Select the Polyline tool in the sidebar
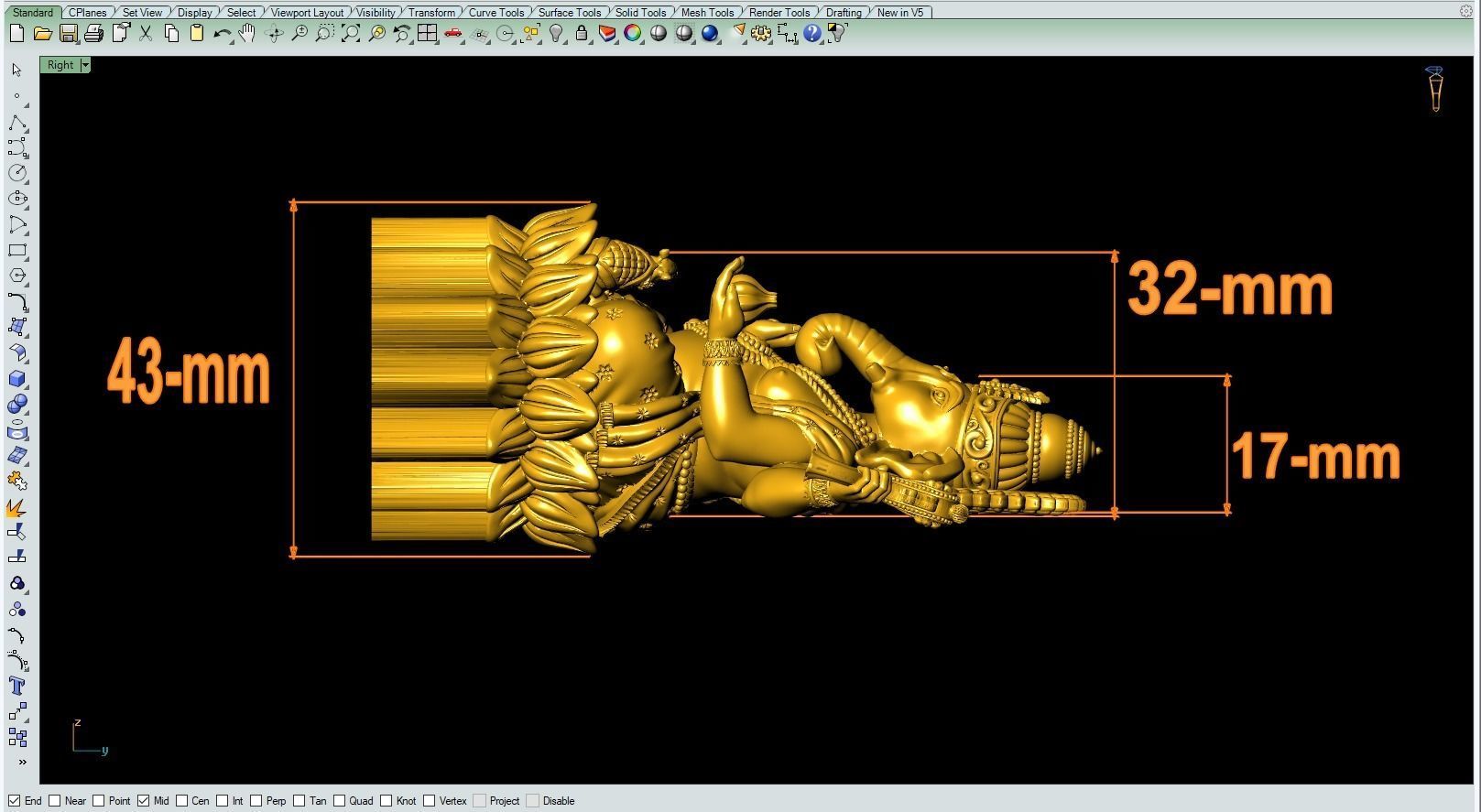The width and height of the screenshot is (1481, 812). (x=16, y=123)
